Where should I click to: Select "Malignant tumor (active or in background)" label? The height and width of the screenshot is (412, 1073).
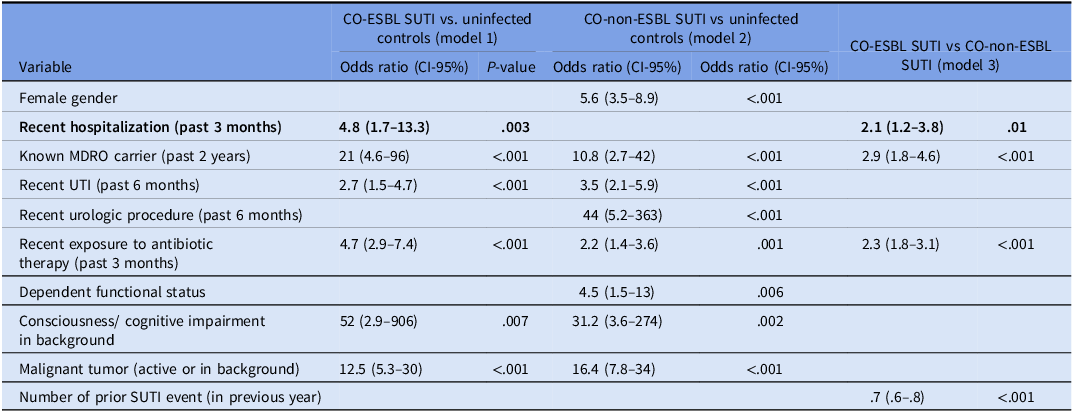point(160,369)
